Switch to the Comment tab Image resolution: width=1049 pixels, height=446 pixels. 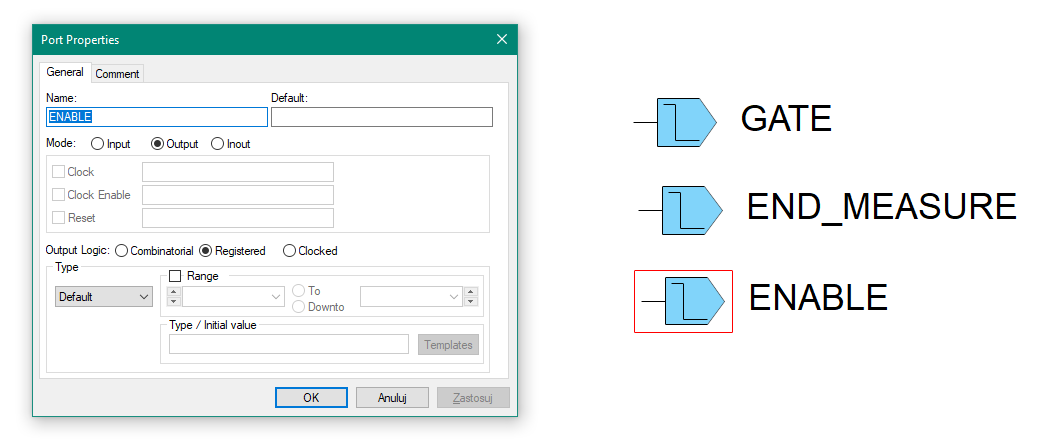117,74
